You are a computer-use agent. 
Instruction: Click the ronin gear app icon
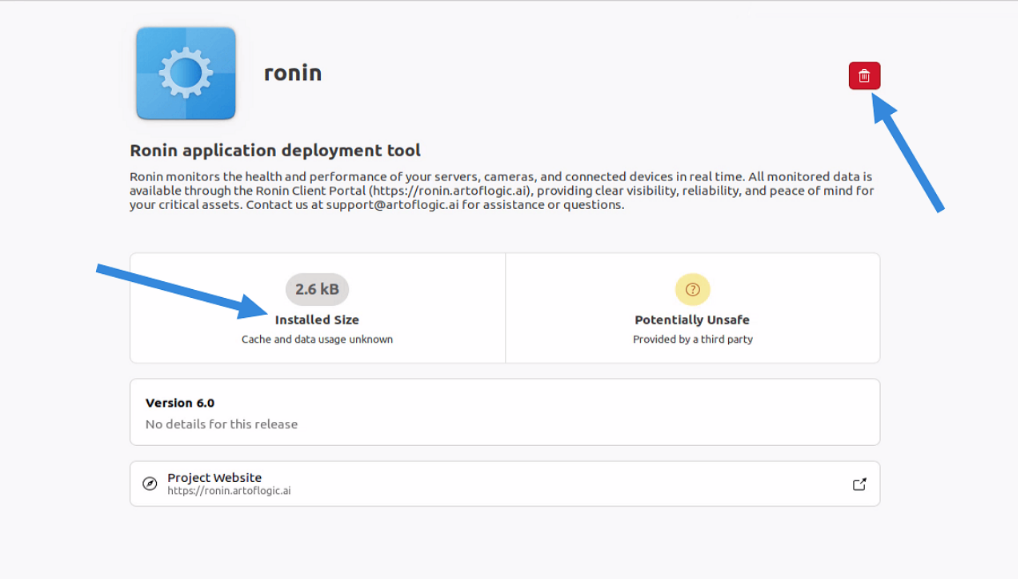click(186, 74)
